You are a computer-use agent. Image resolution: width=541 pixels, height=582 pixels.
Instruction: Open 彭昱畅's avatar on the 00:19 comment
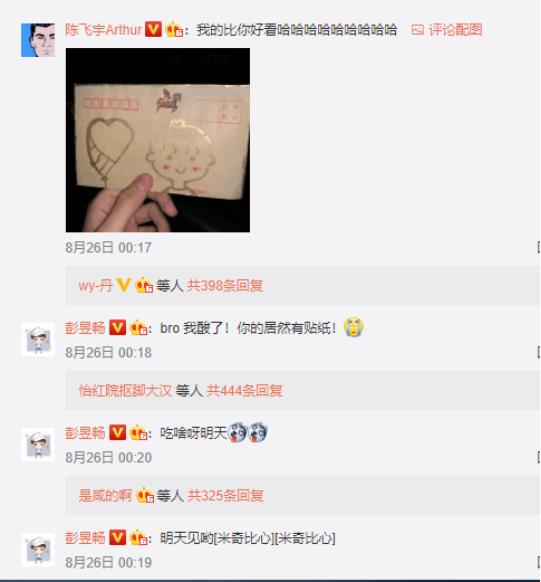tap(38, 549)
